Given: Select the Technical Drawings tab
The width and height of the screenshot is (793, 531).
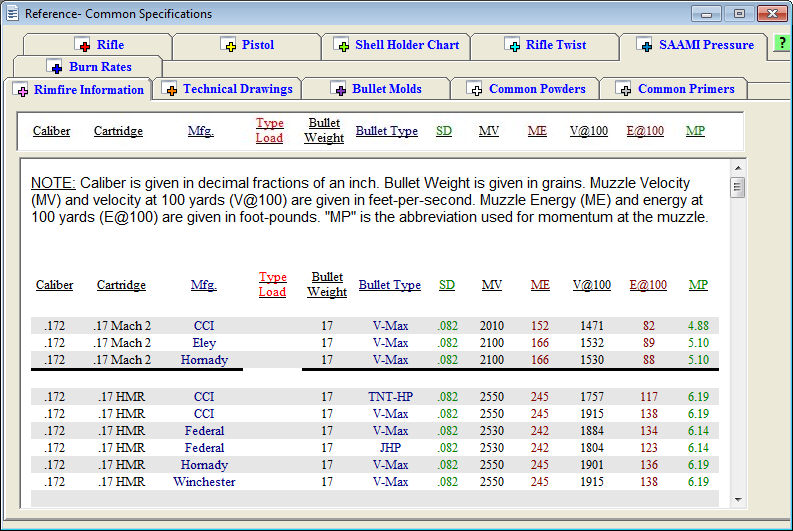Looking at the screenshot, I should 227,89.
